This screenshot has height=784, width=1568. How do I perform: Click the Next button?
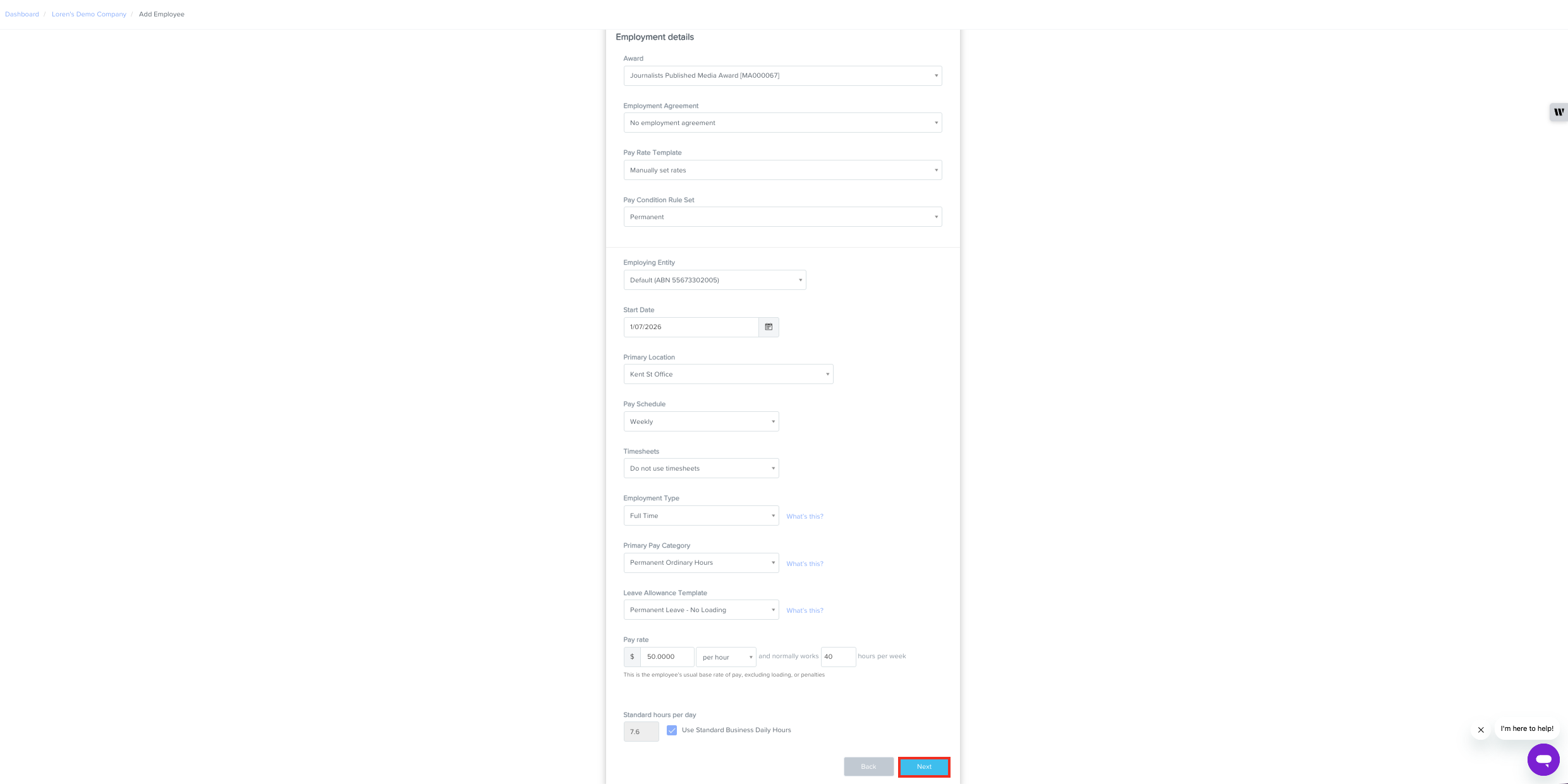pos(924,767)
